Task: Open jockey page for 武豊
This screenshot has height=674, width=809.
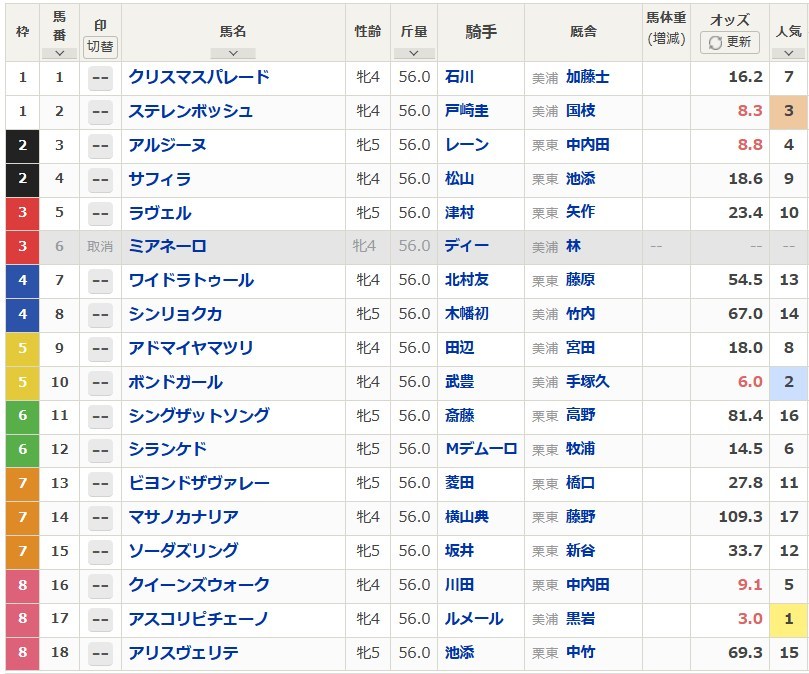Action: click(x=459, y=382)
